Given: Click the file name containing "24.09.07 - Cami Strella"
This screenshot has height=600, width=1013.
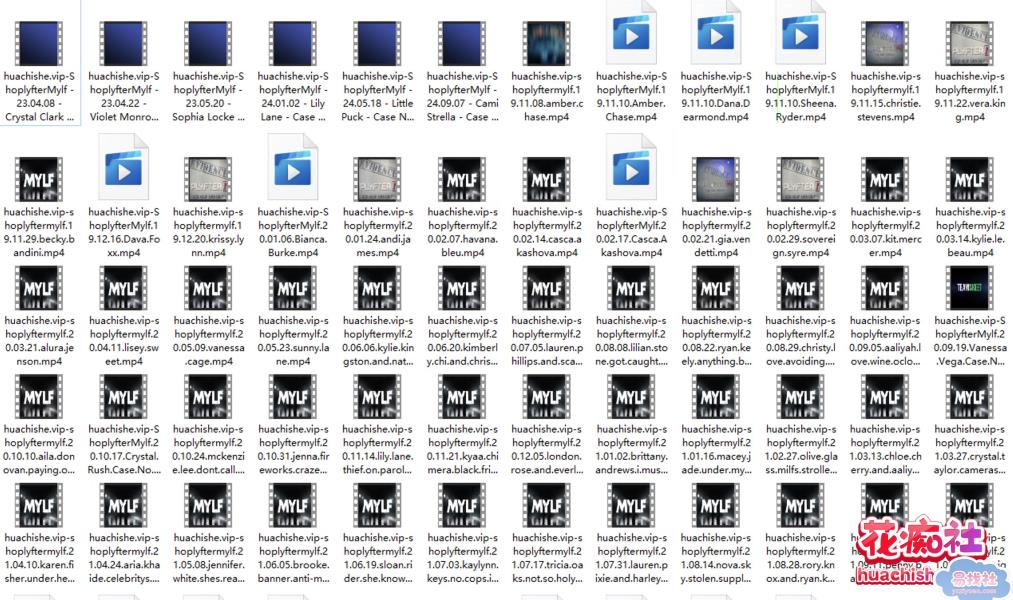Looking at the screenshot, I should pyautogui.click(x=462, y=96).
